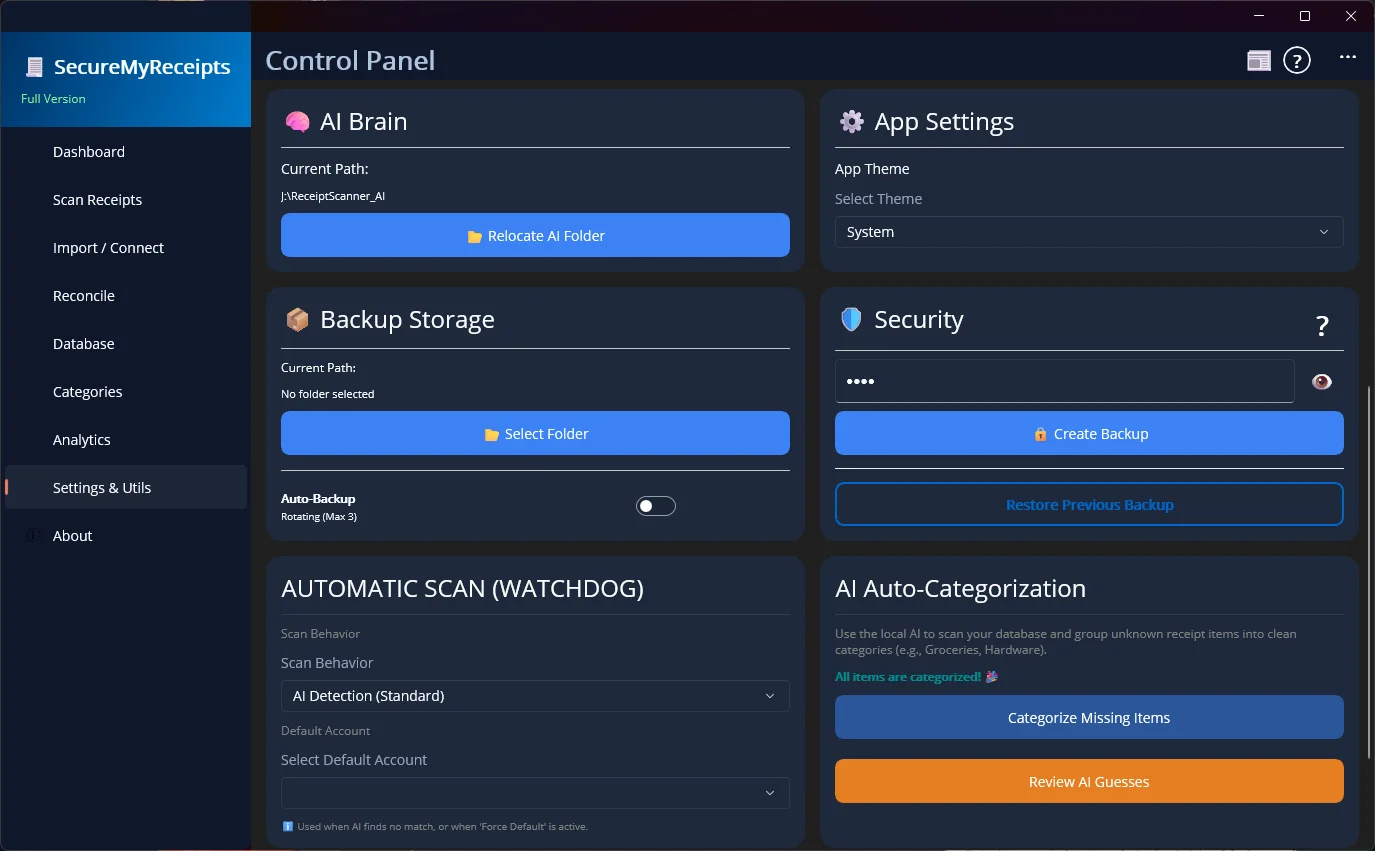Click the box icon beside Backup Storage
The image size is (1375, 851).
click(x=297, y=320)
